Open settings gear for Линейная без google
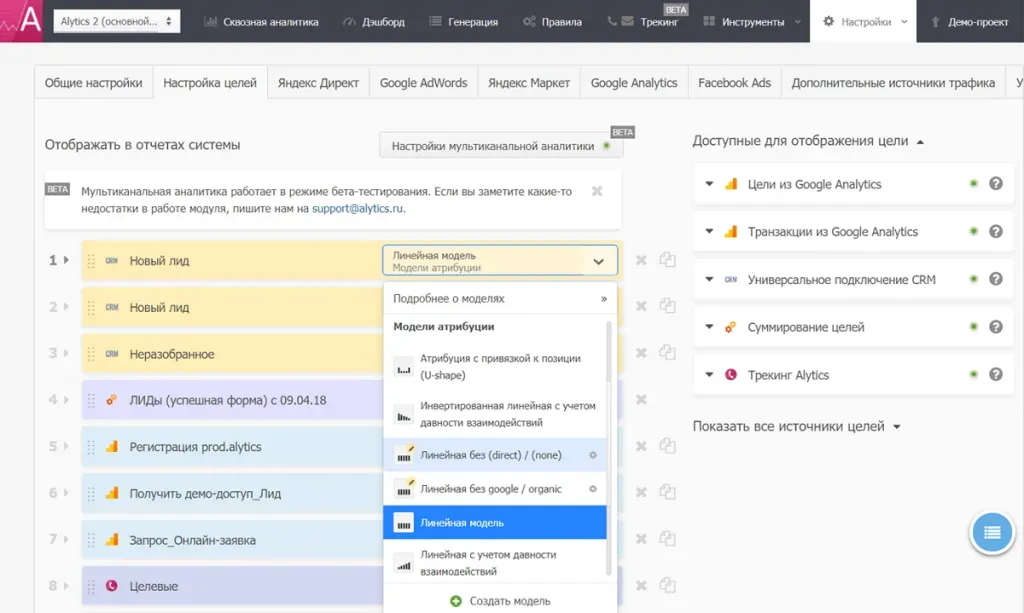Screen dimensions: 1024x613 pos(593,489)
